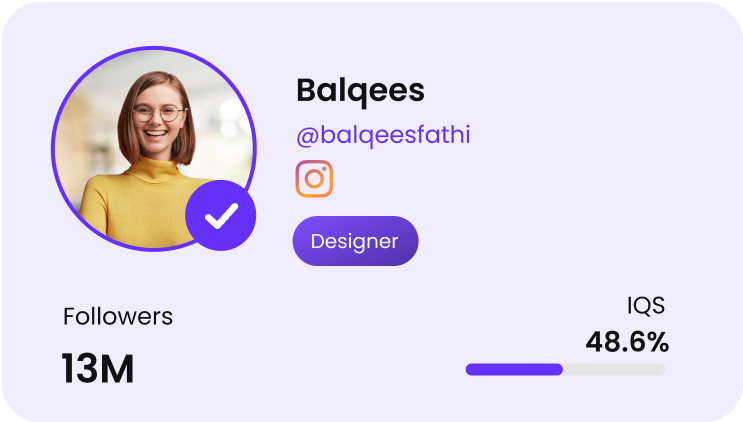Click the purple verified checkmark badge
743x422 pixels.
[x=220, y=215]
